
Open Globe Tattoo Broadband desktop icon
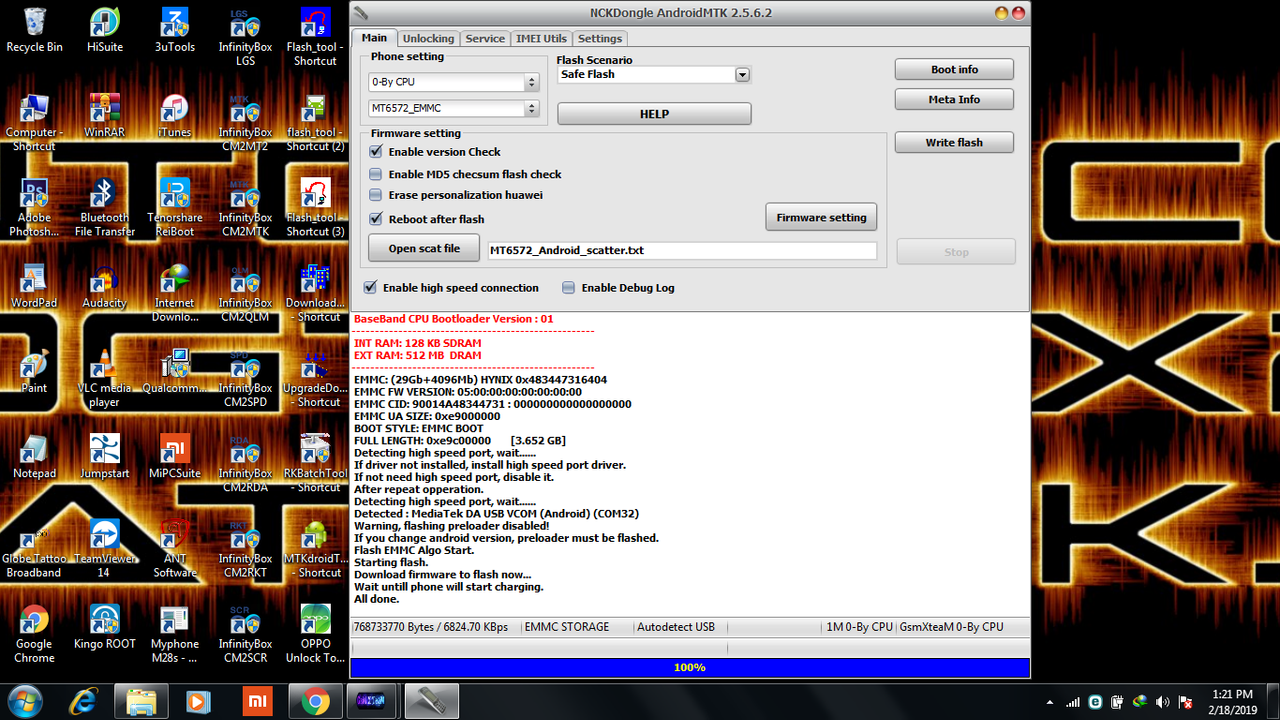click(x=34, y=549)
